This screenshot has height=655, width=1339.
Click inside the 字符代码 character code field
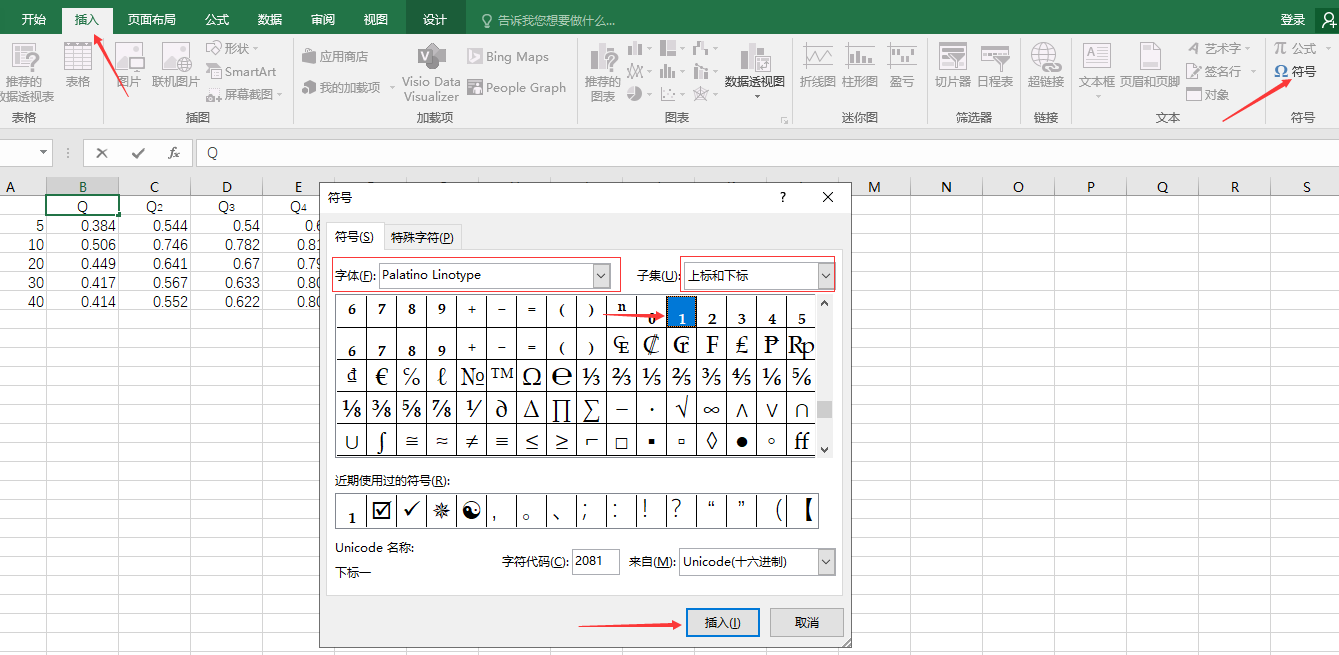(595, 562)
